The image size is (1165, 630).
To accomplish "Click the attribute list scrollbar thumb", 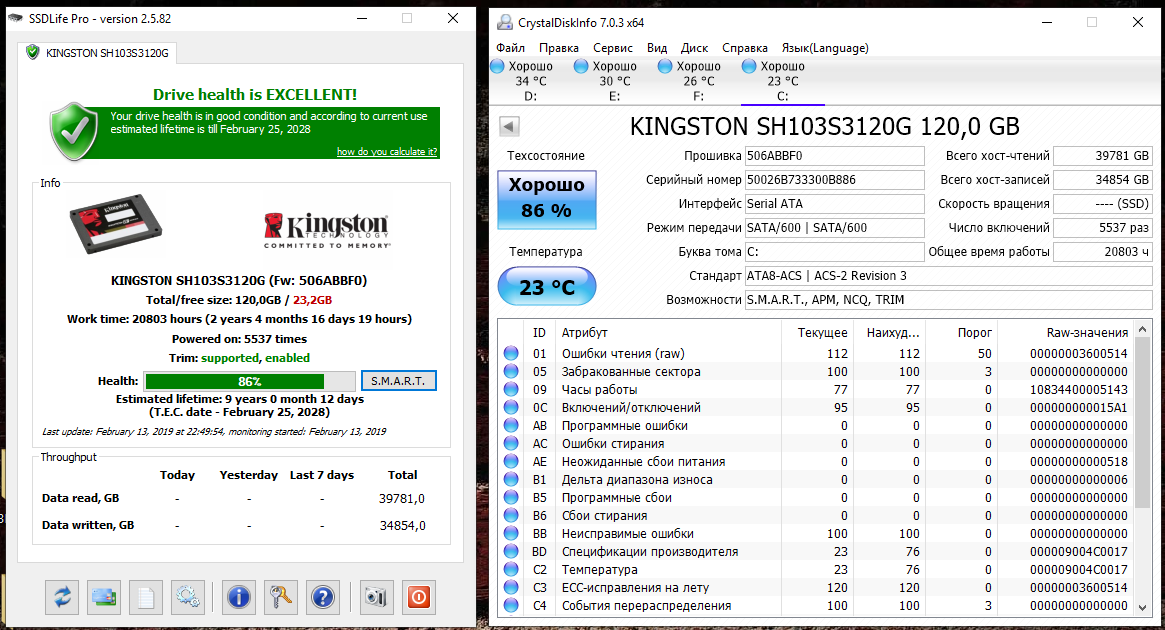I will pyautogui.click(x=1143, y=423).
